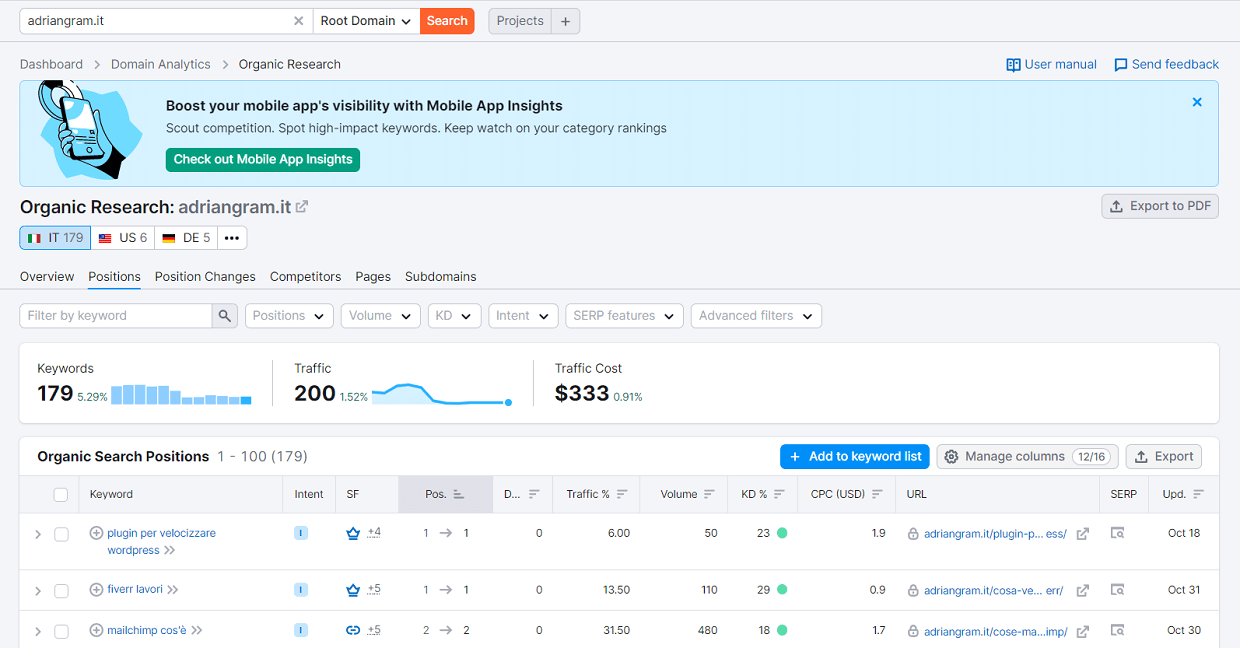Clear the domain search field with X icon
Screen dimensions: 1240x648
pyautogui.click(x=299, y=21)
